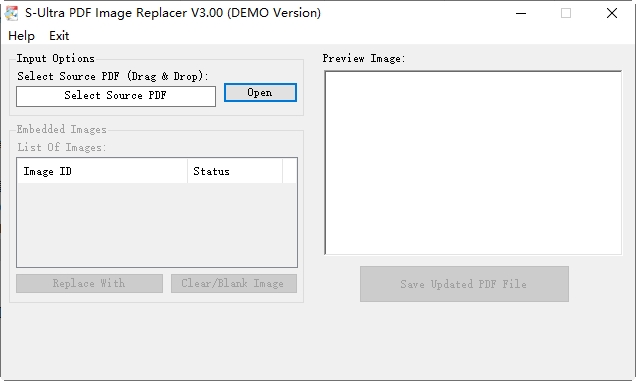Click inside the Preview Image area

pos(473,163)
